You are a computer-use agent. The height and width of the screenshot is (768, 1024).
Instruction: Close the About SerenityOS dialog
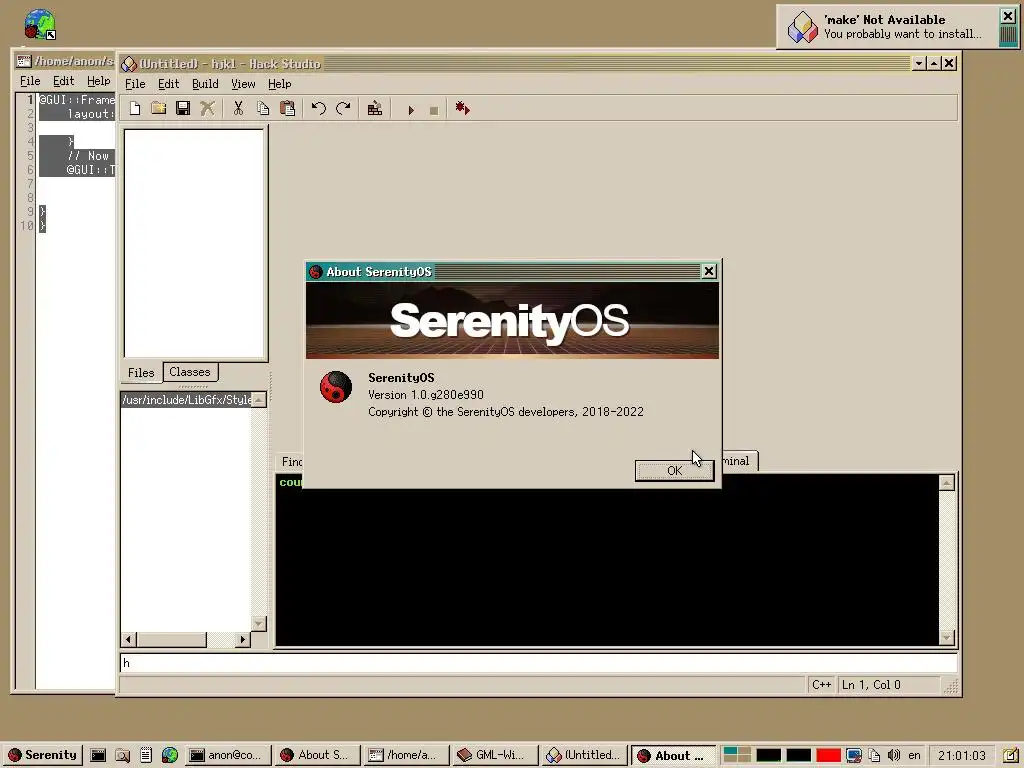[x=709, y=271]
